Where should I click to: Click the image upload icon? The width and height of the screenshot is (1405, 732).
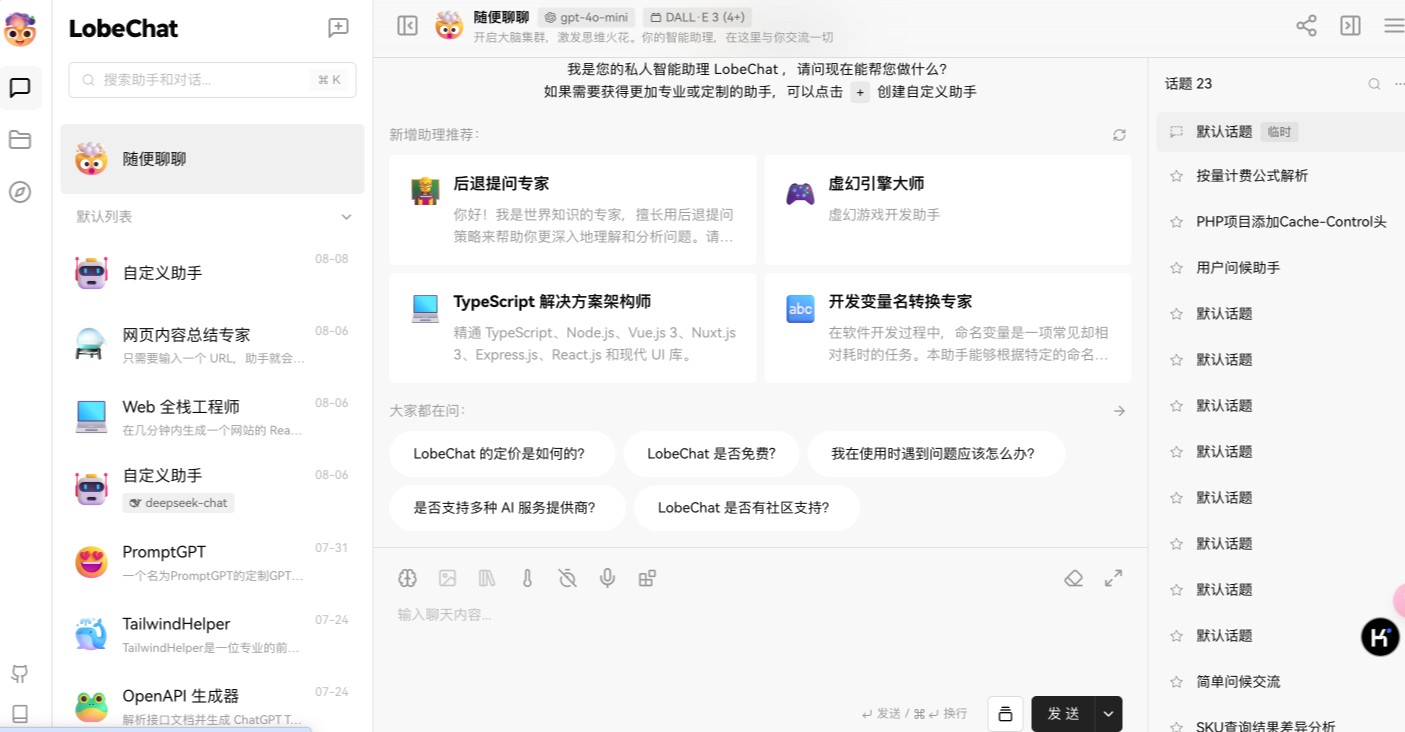(447, 578)
